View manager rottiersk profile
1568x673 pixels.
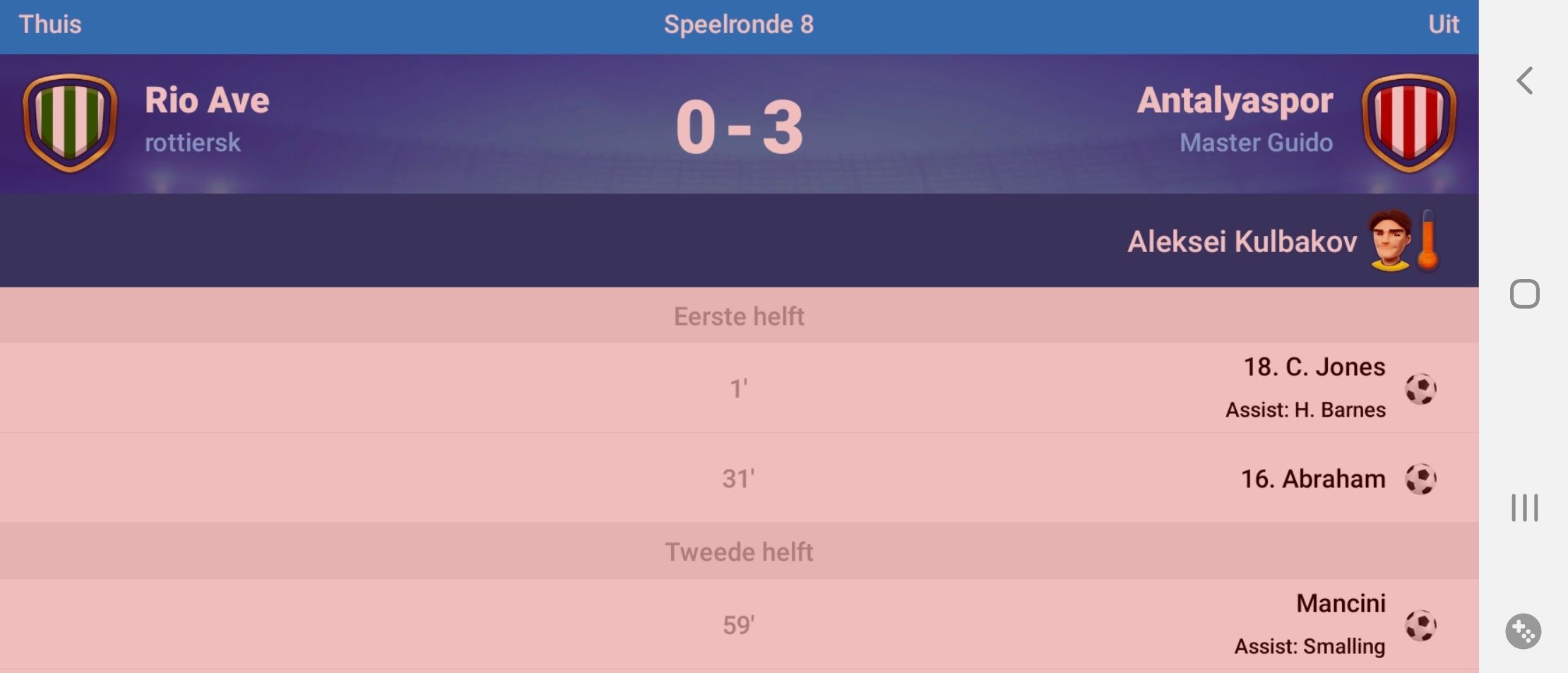[193, 143]
